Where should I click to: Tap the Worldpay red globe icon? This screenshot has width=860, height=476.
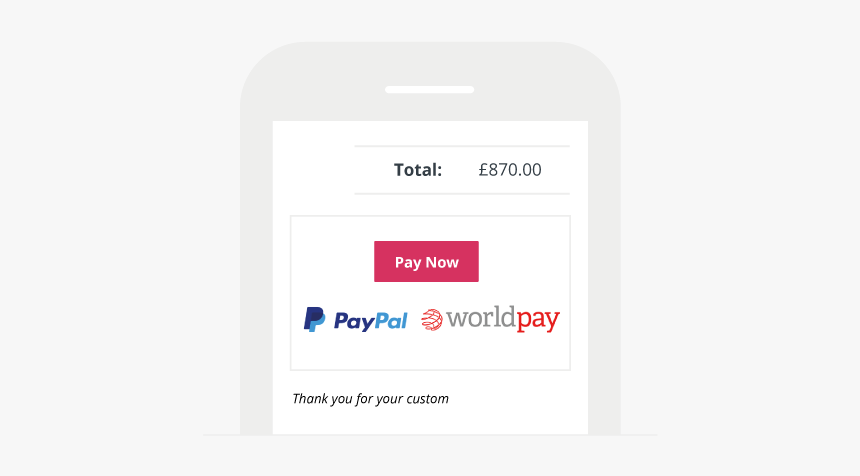tap(432, 320)
